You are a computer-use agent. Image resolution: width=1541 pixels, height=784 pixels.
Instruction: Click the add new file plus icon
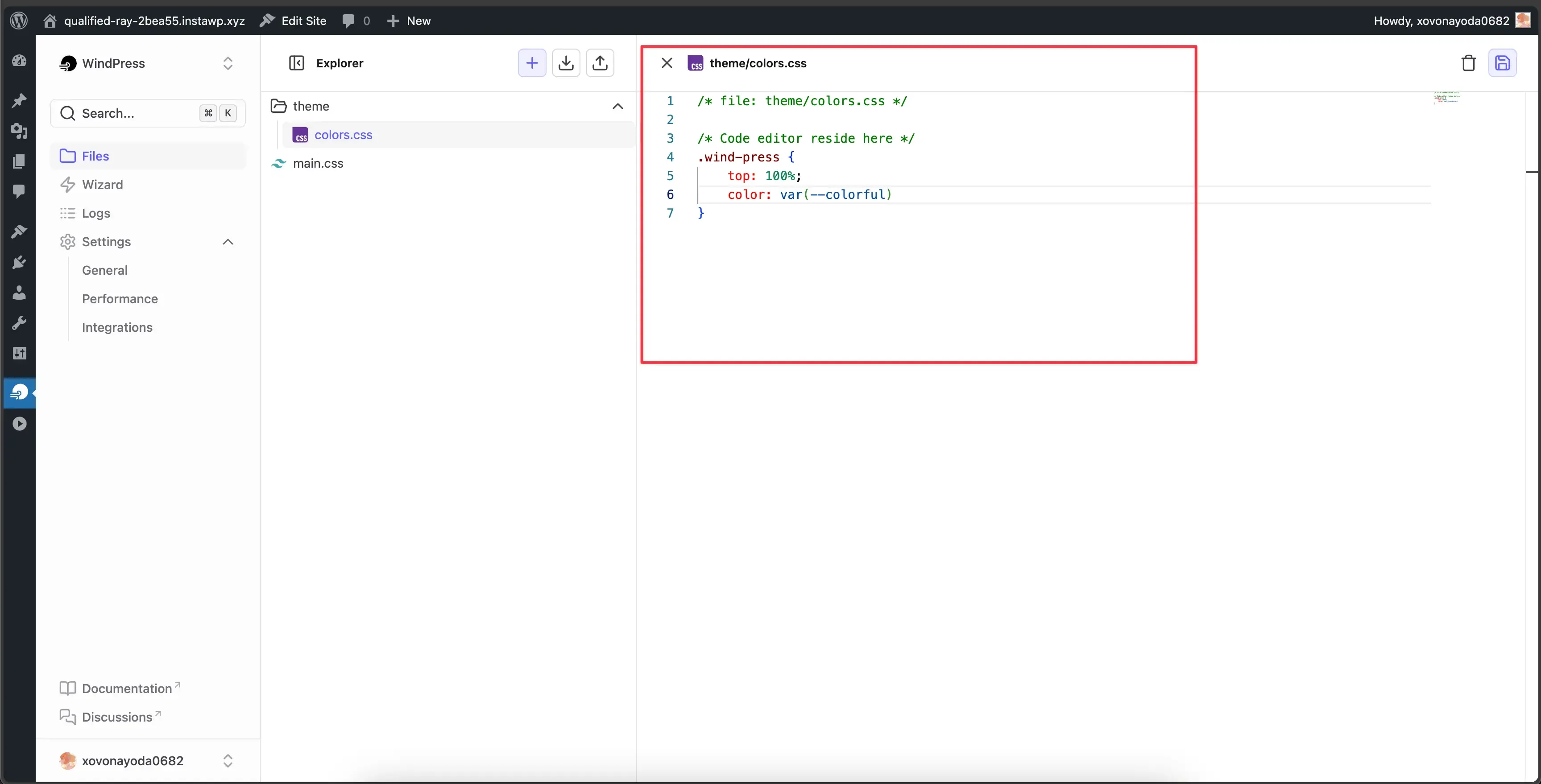click(532, 63)
